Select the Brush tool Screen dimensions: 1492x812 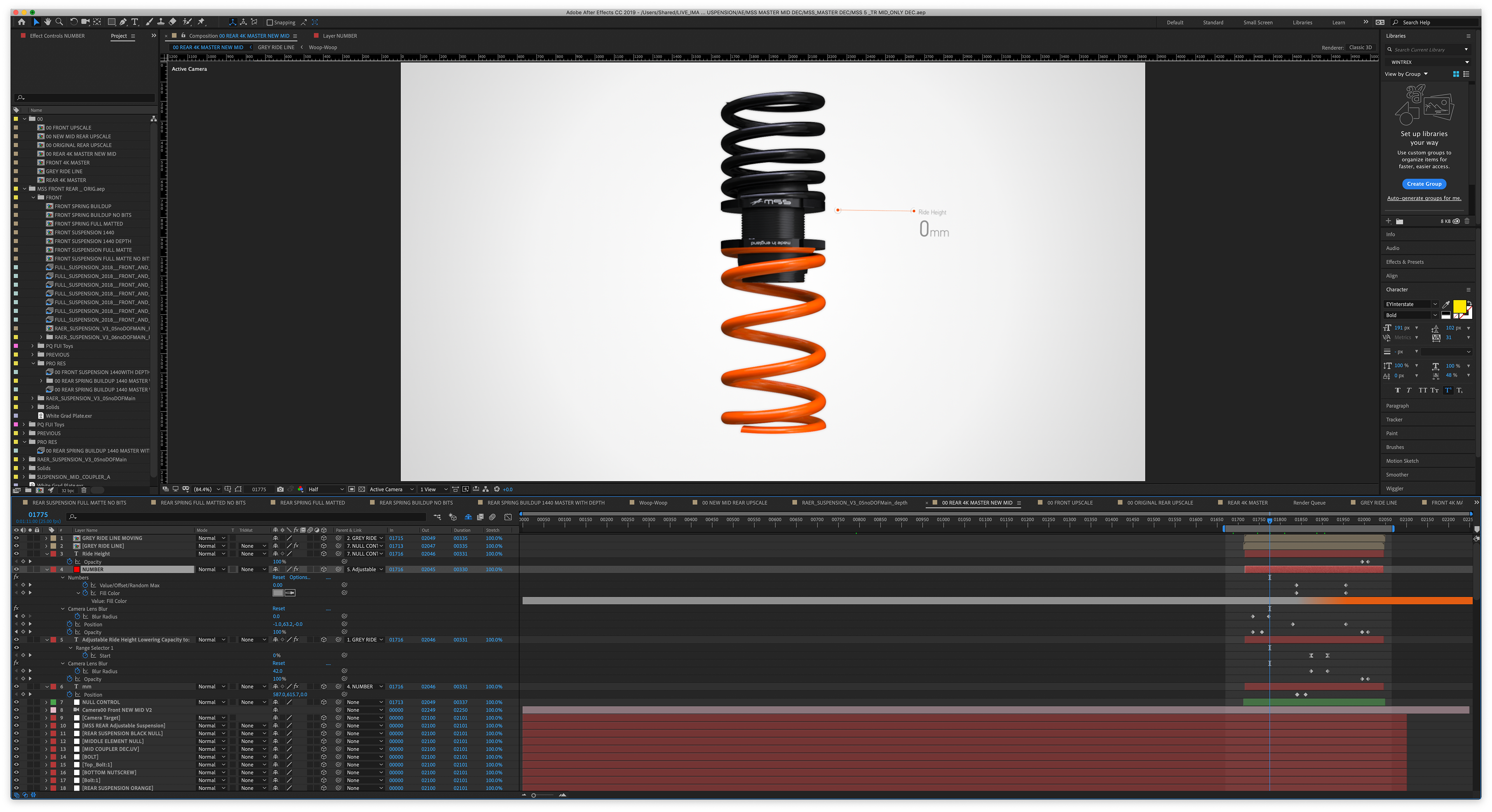coord(150,22)
